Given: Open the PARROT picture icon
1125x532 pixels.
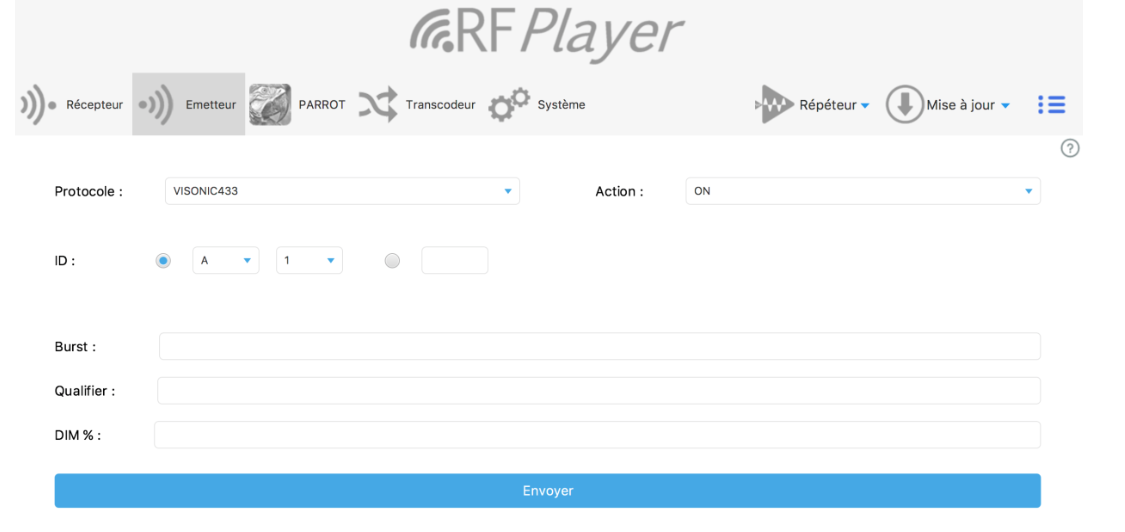Looking at the screenshot, I should (x=270, y=105).
